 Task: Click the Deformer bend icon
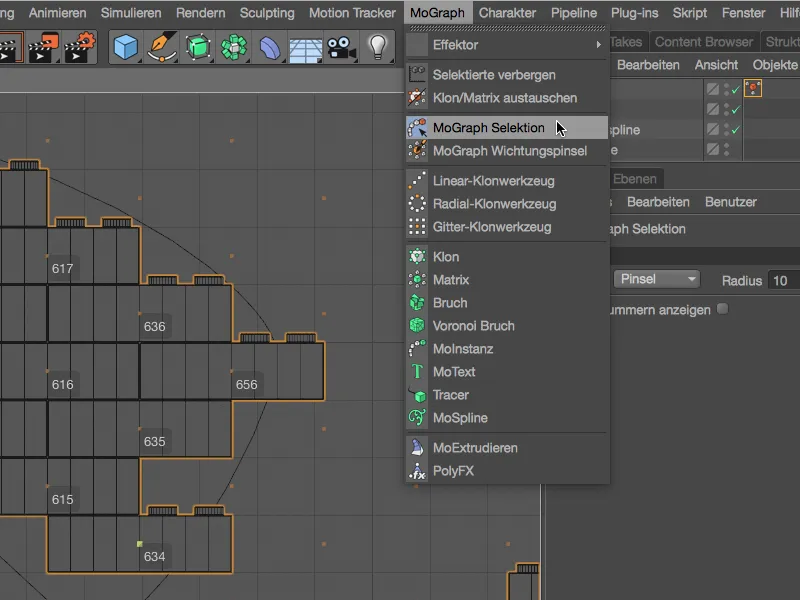(x=270, y=46)
